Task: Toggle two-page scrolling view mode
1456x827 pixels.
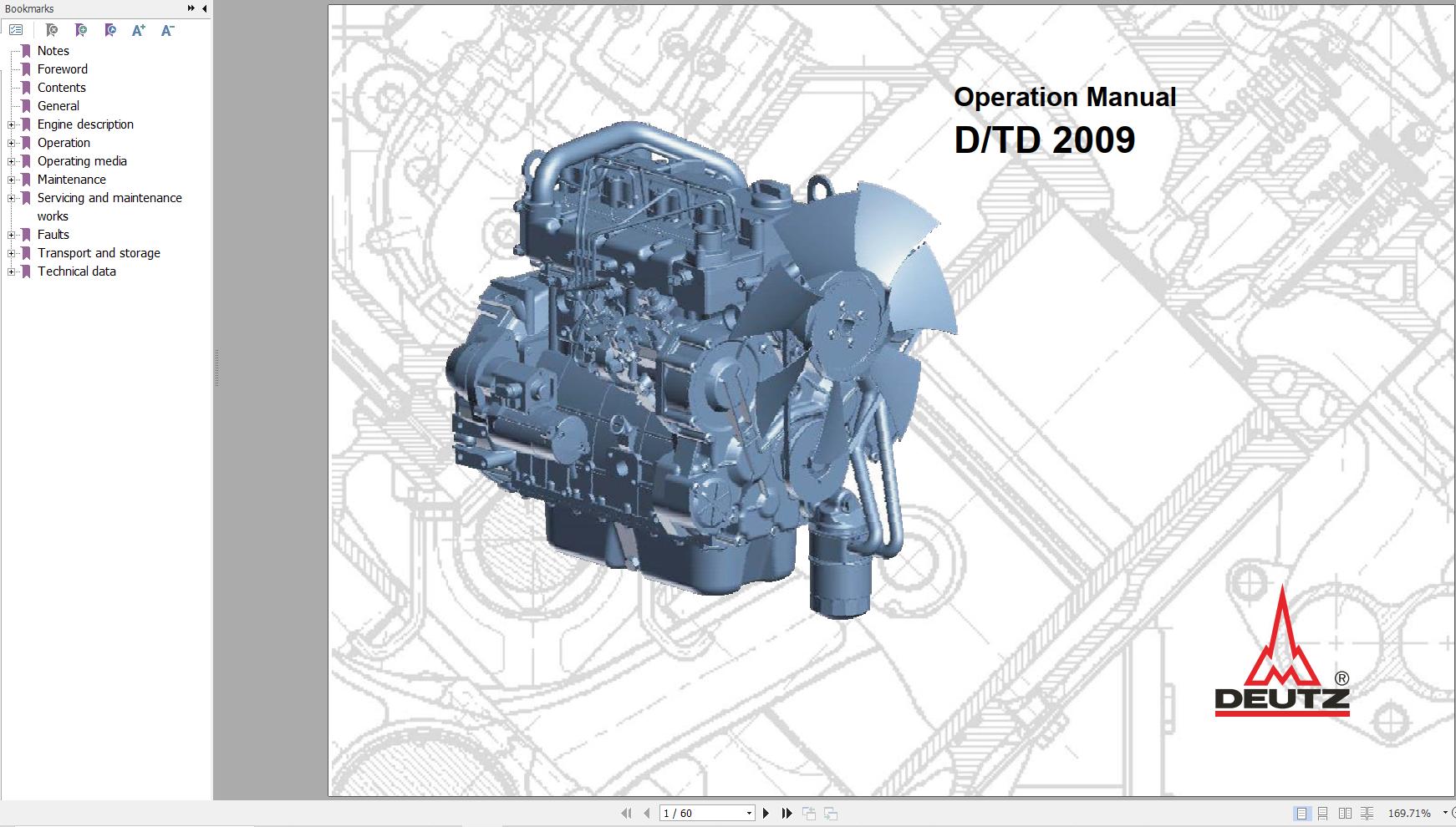Action: pos(1367,811)
